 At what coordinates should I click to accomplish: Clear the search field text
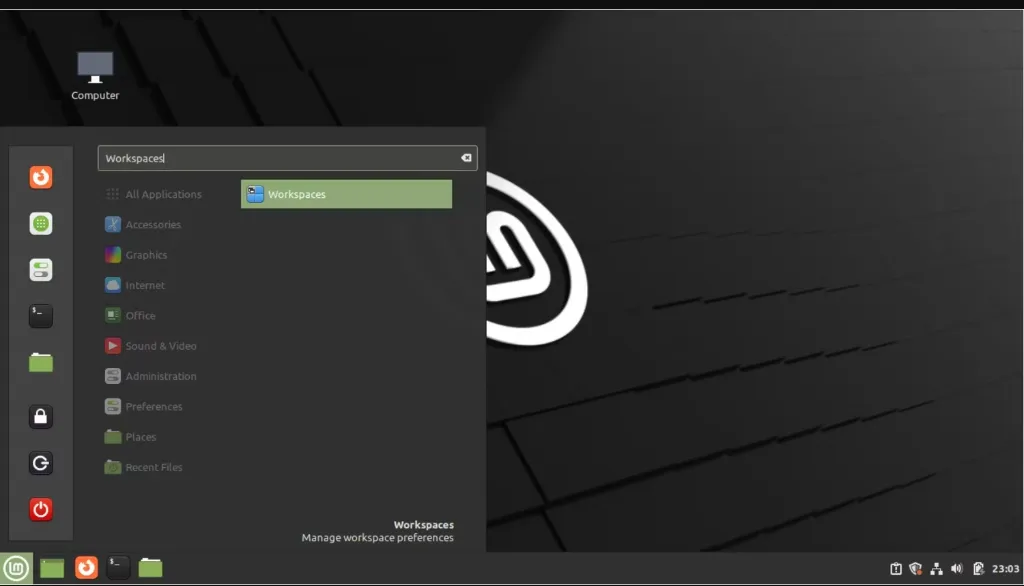[466, 157]
